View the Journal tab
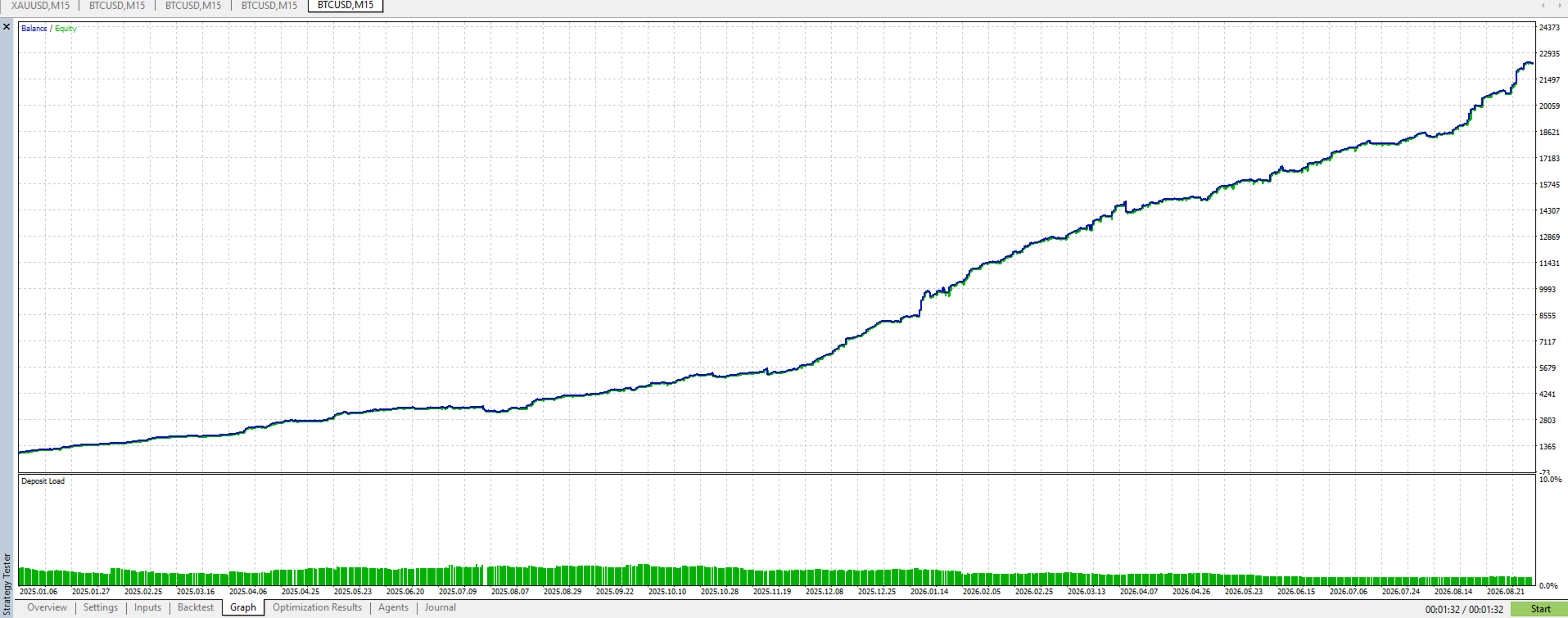This screenshot has height=618, width=1568. tap(440, 607)
